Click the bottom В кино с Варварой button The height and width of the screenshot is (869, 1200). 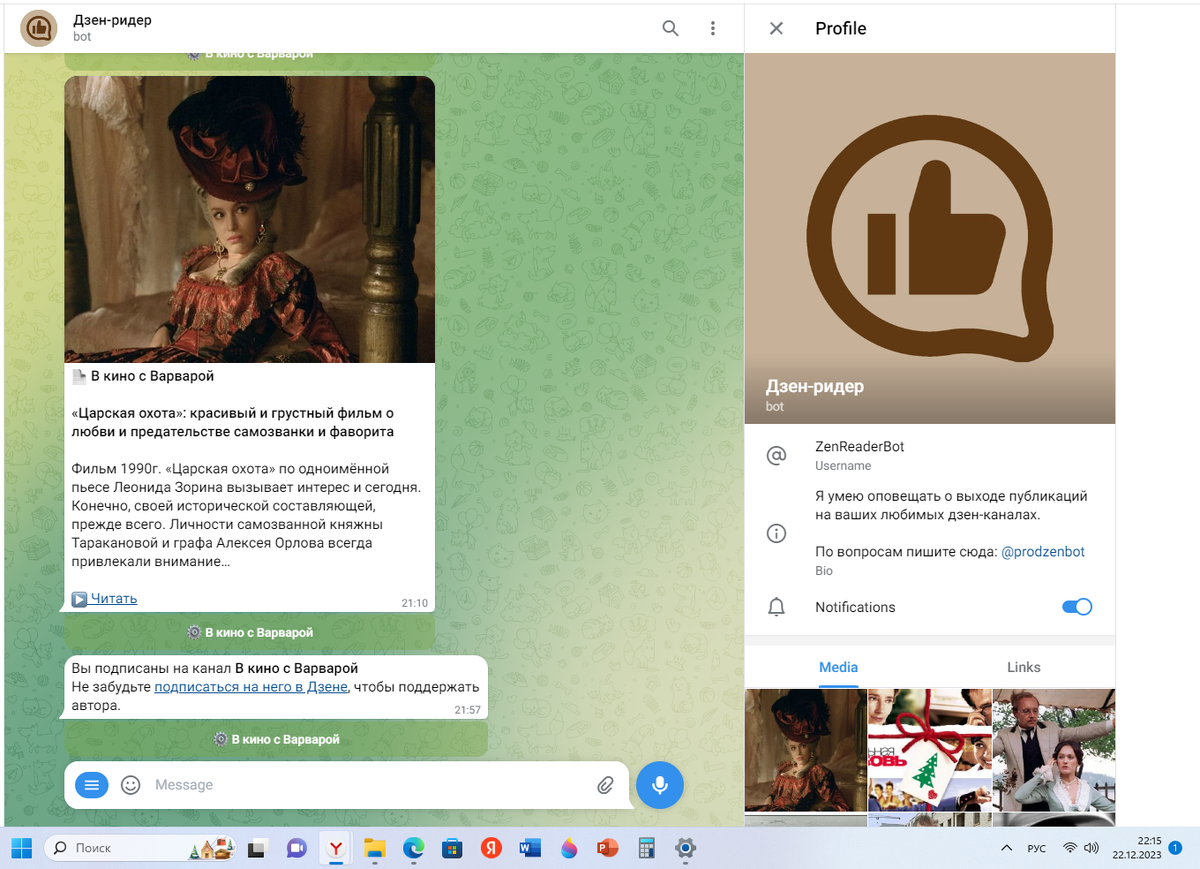click(276, 739)
